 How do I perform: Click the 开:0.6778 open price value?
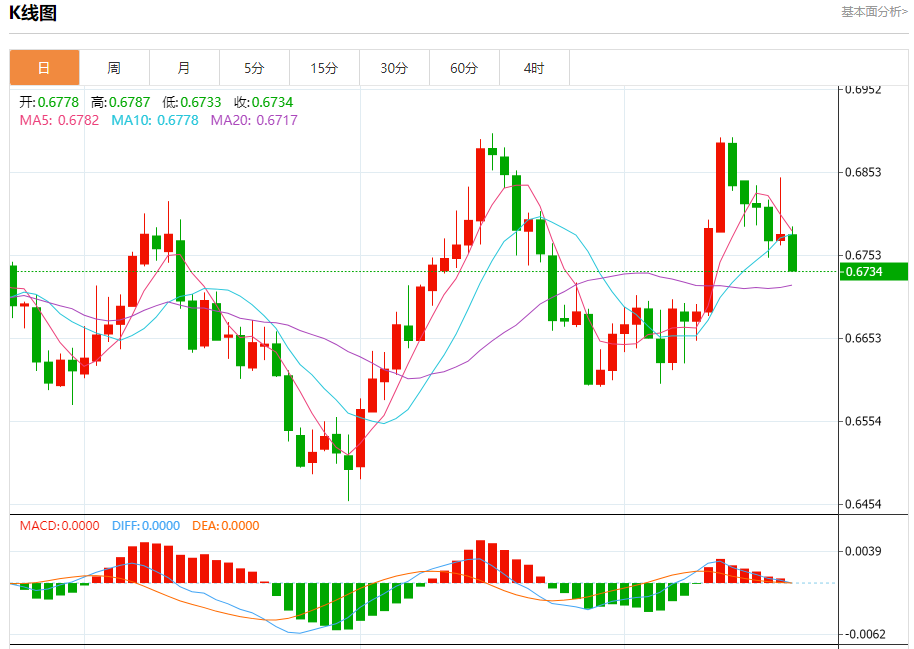tap(49, 102)
